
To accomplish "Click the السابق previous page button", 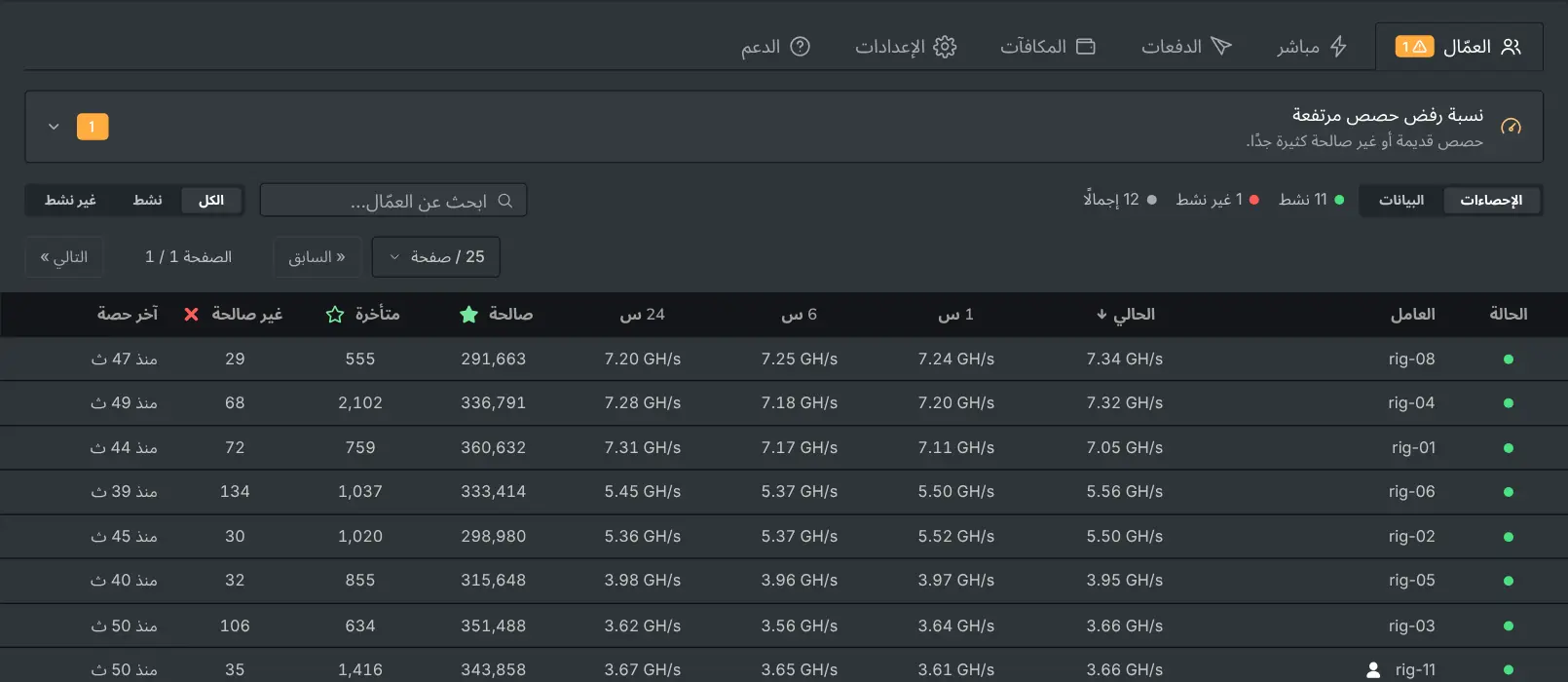I will coord(317,257).
